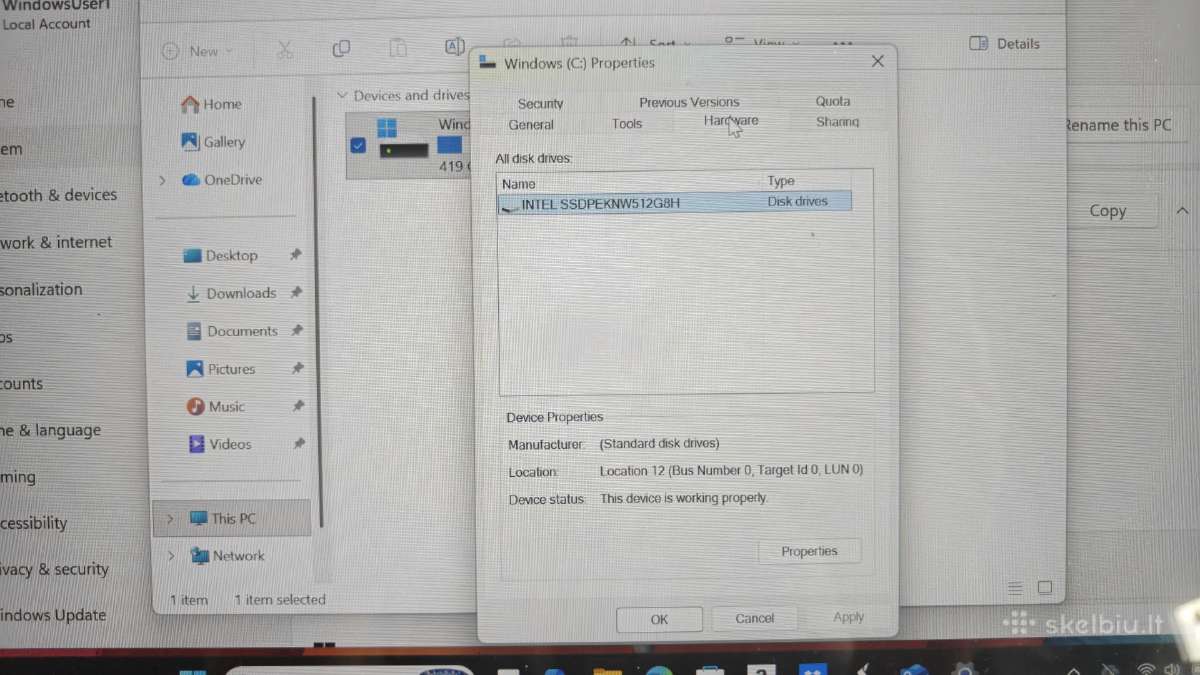Switch to the Previous Versions tab
Image resolution: width=1200 pixels, height=675 pixels.
point(689,102)
